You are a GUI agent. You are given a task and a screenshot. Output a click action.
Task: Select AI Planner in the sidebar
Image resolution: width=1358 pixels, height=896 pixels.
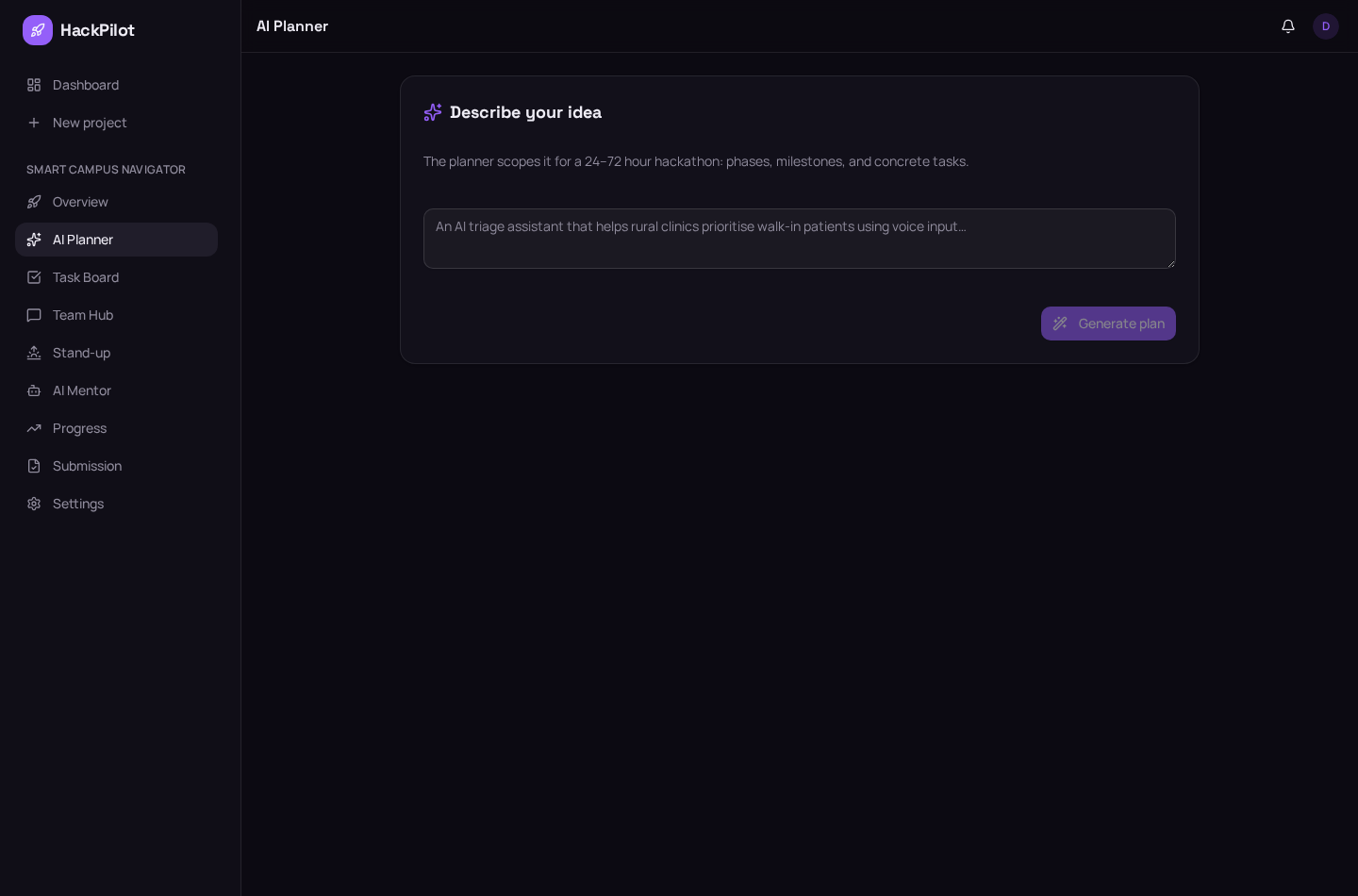[116, 240]
